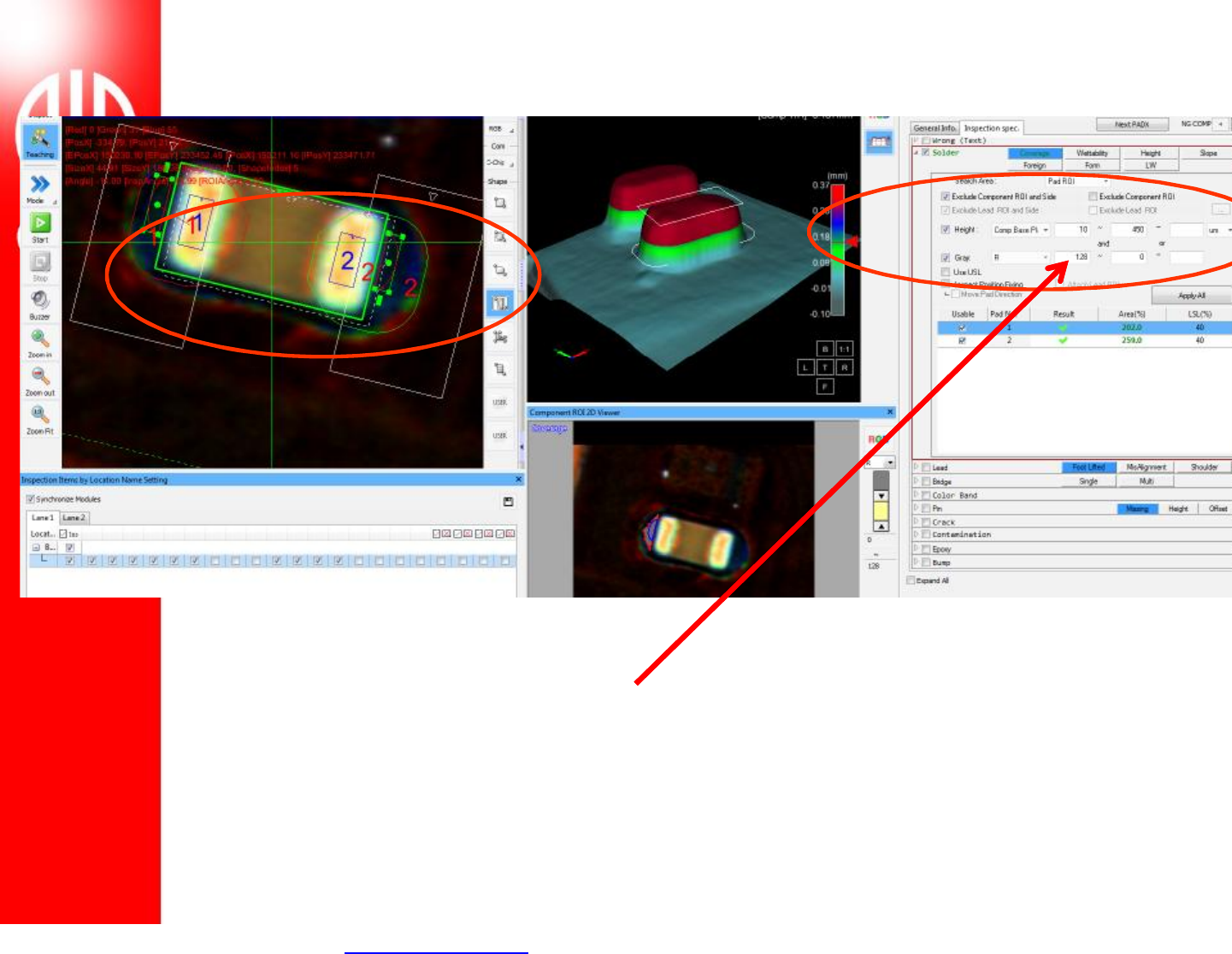Viewport: 1232px width, 954px height.
Task: Open the RGB dropdown above image toolbar
Action: click(501, 129)
